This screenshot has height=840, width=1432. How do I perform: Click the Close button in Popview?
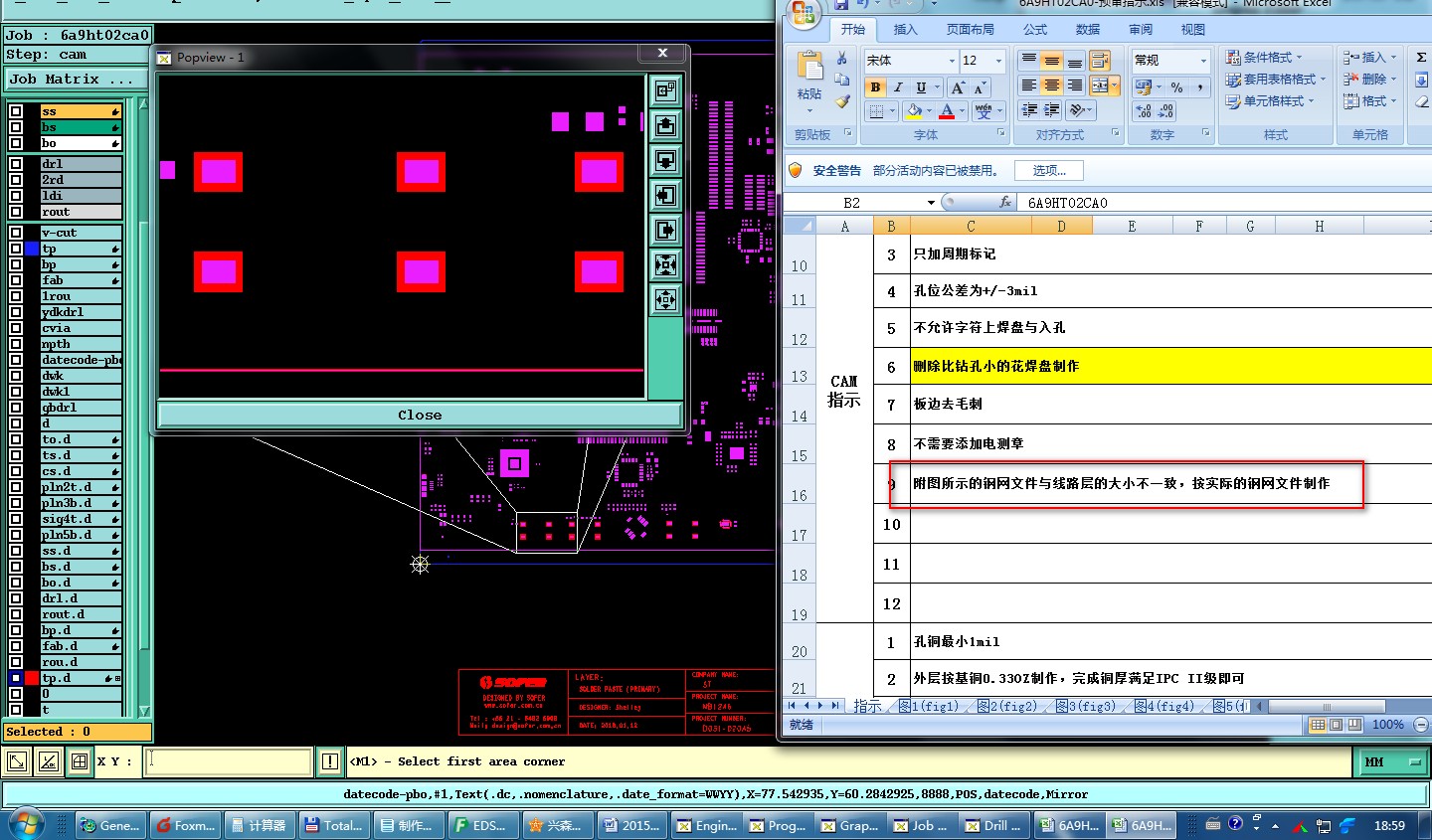point(420,415)
